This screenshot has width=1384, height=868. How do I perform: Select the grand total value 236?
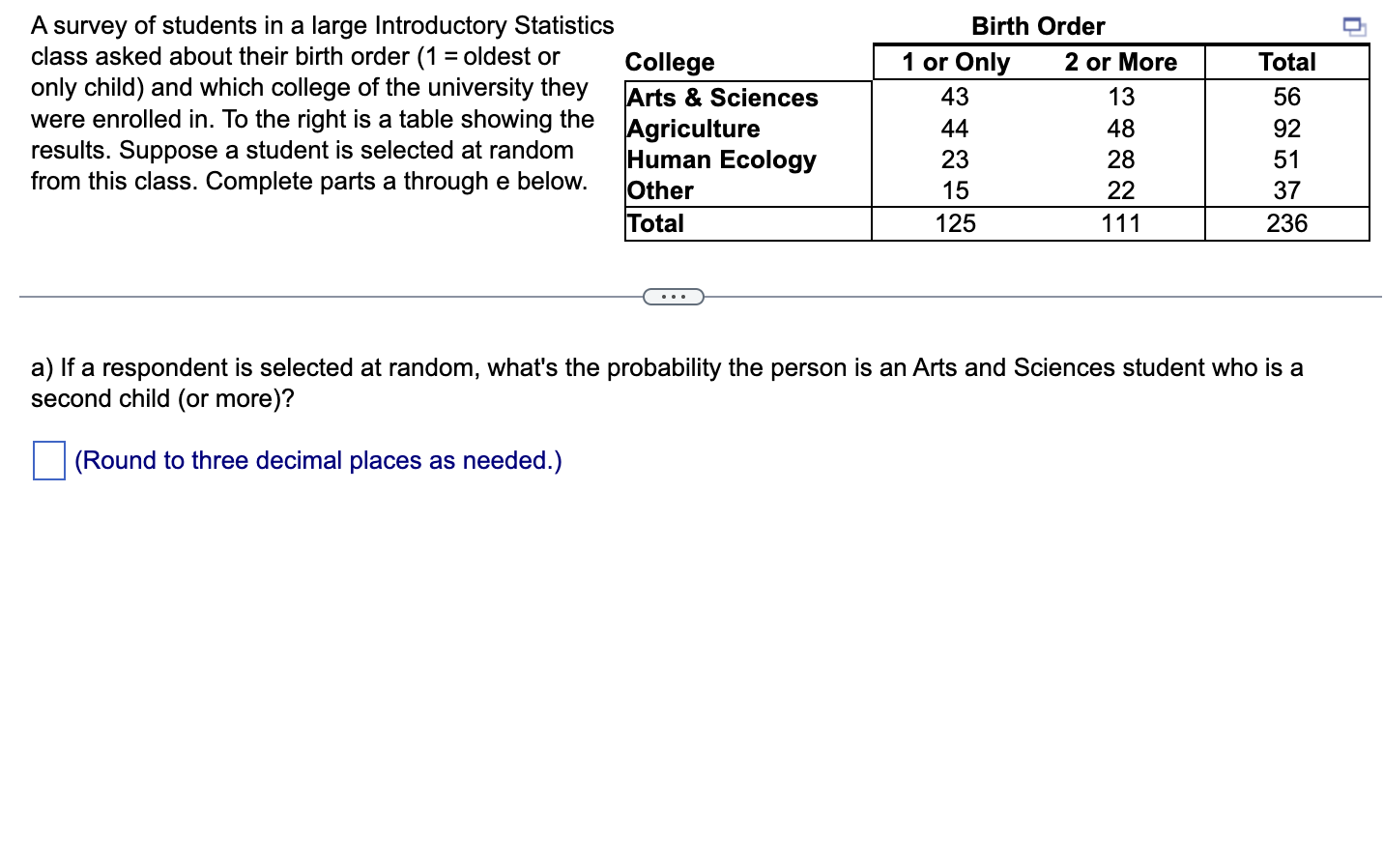pyautogui.click(x=1287, y=223)
